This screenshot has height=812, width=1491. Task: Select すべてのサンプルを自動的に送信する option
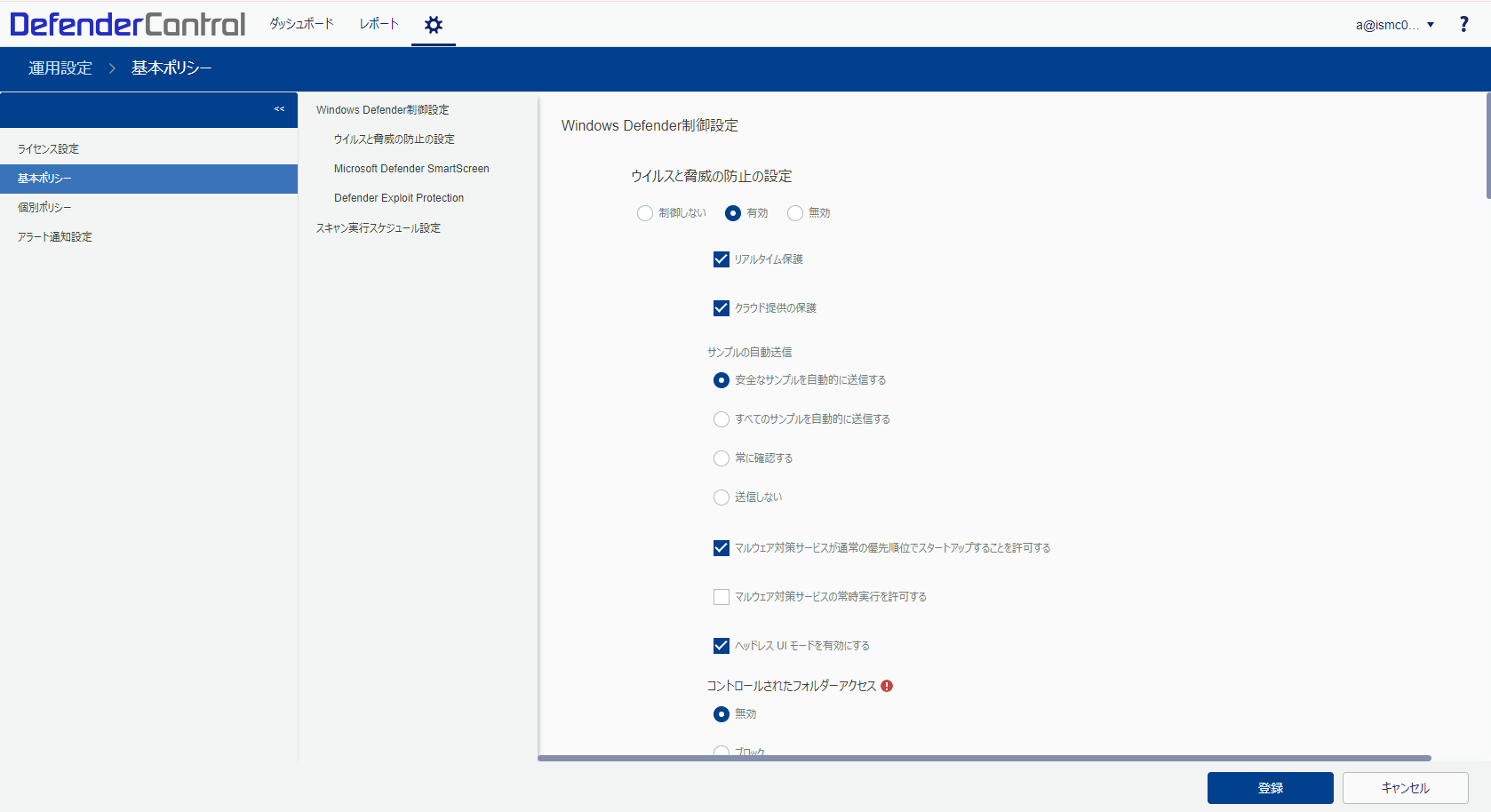[722, 419]
